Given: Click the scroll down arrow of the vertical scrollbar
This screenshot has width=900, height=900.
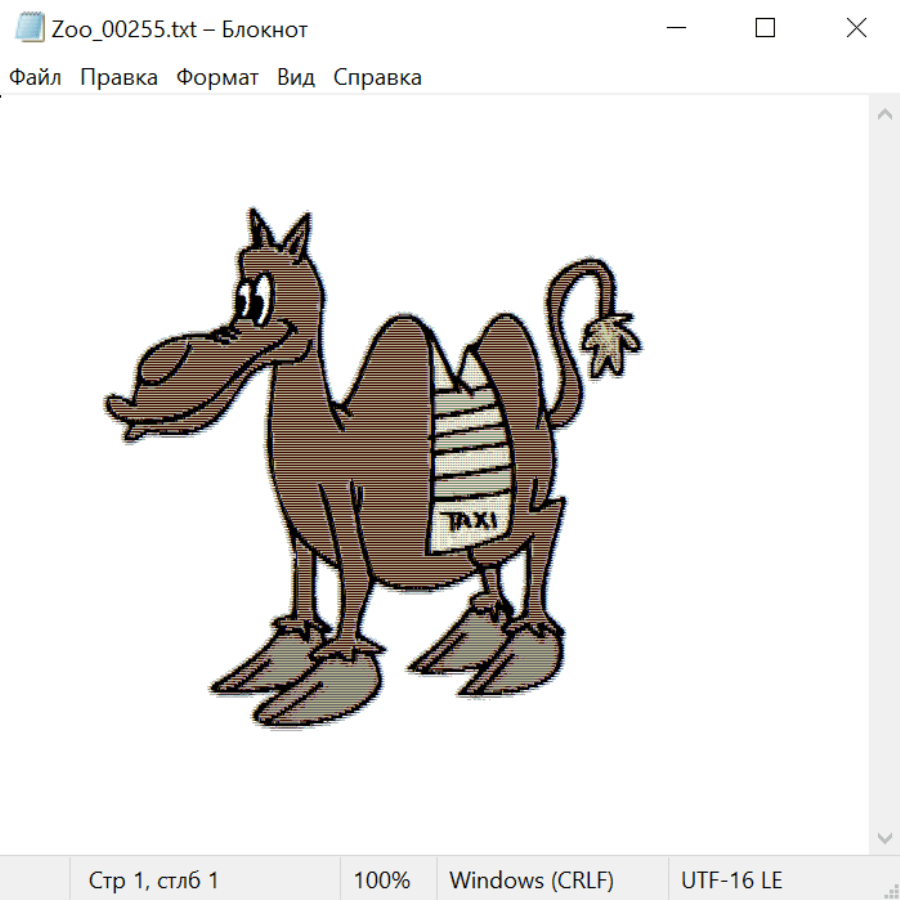Looking at the screenshot, I should 884,837.
